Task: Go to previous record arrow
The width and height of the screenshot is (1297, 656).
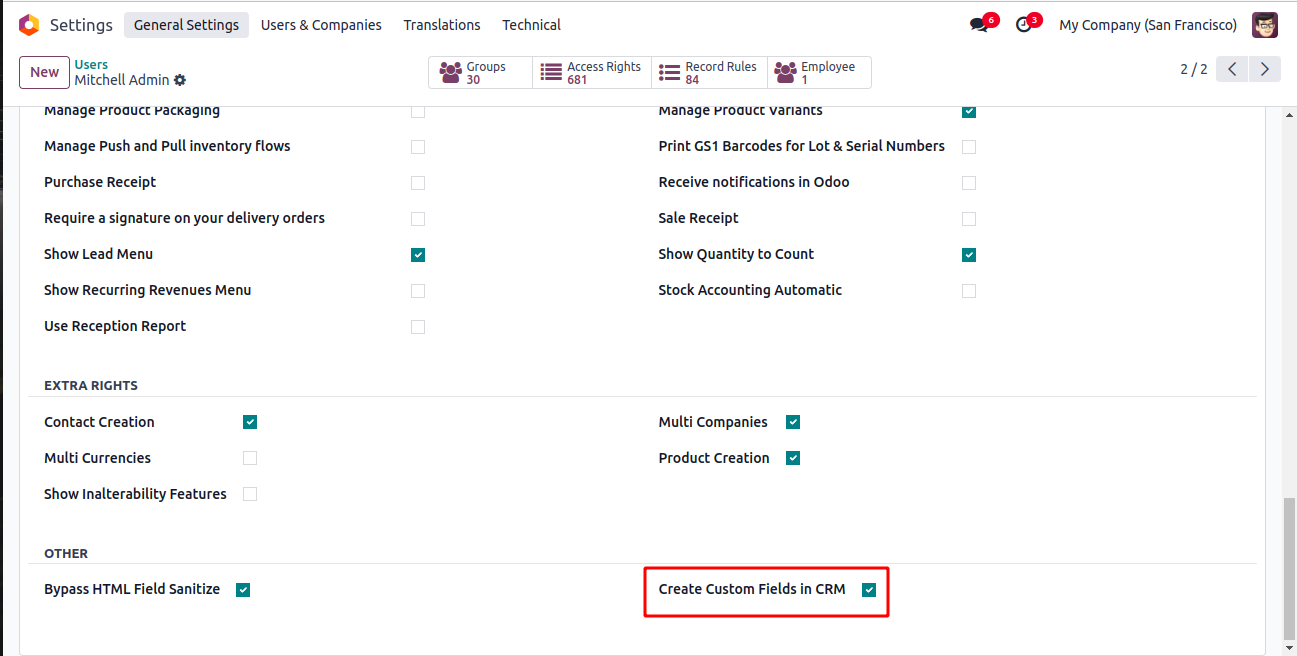Action: [1232, 69]
